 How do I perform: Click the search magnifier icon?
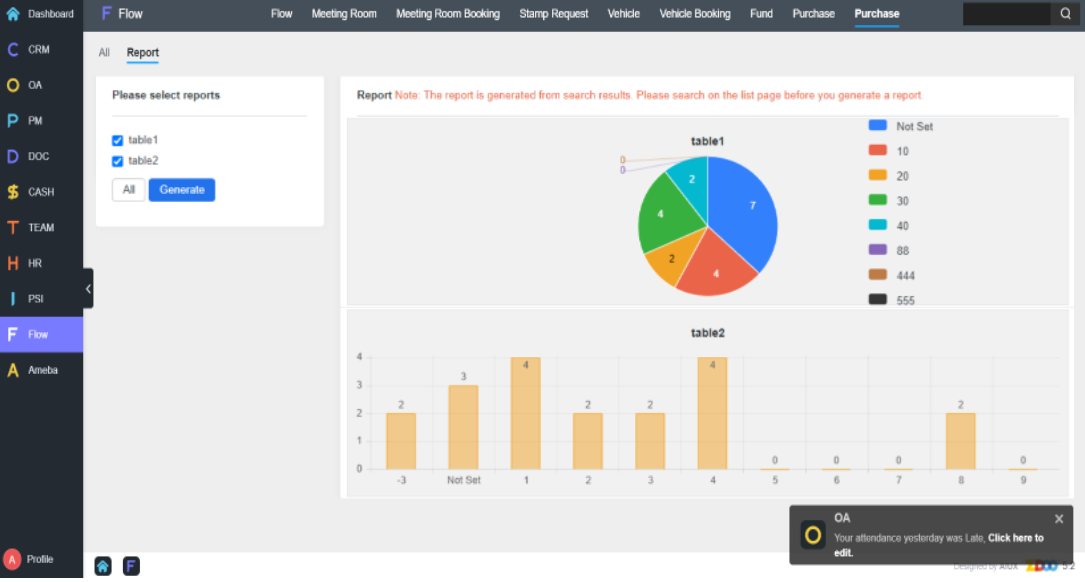click(x=1065, y=14)
